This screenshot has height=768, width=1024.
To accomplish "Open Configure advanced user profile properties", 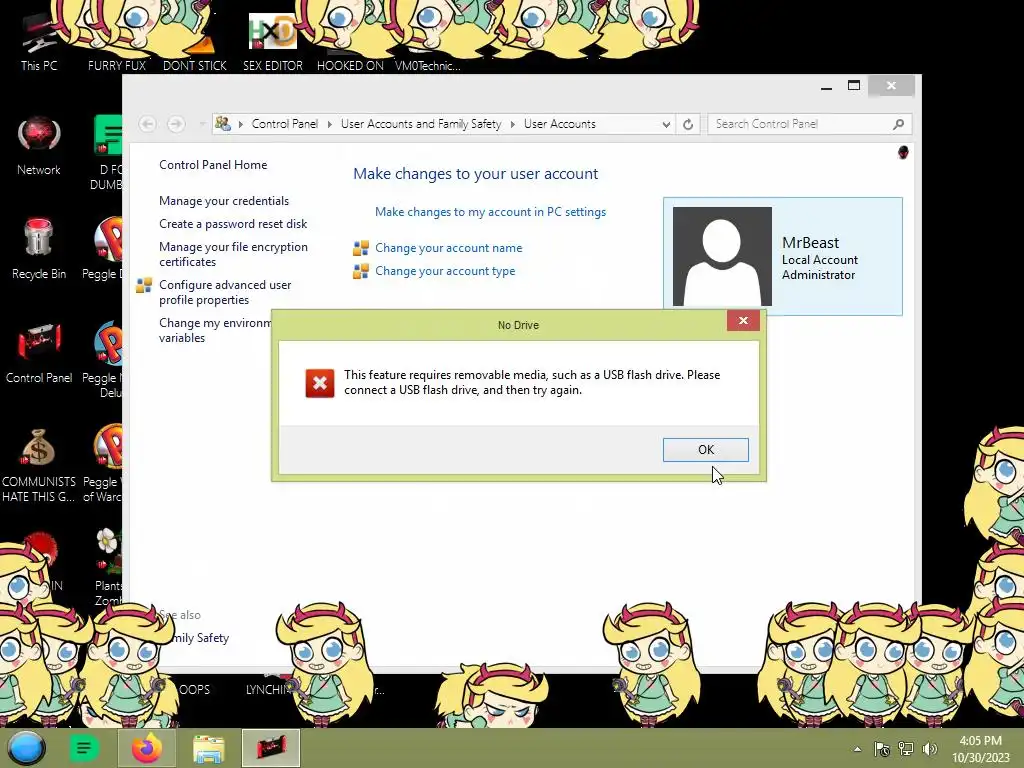I will (225, 292).
